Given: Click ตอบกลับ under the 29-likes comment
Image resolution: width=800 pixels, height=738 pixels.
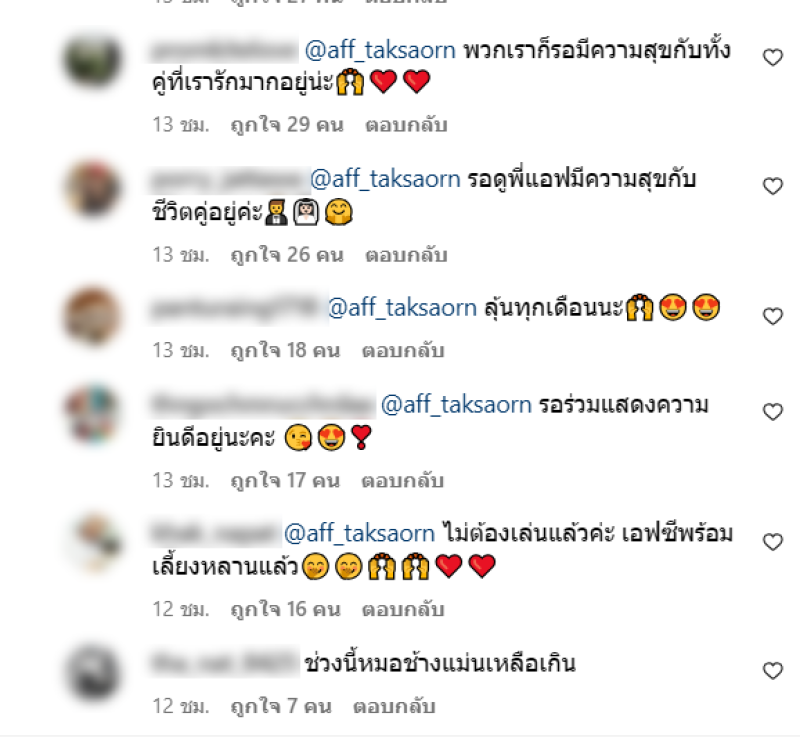Looking at the screenshot, I should (x=406, y=125).
